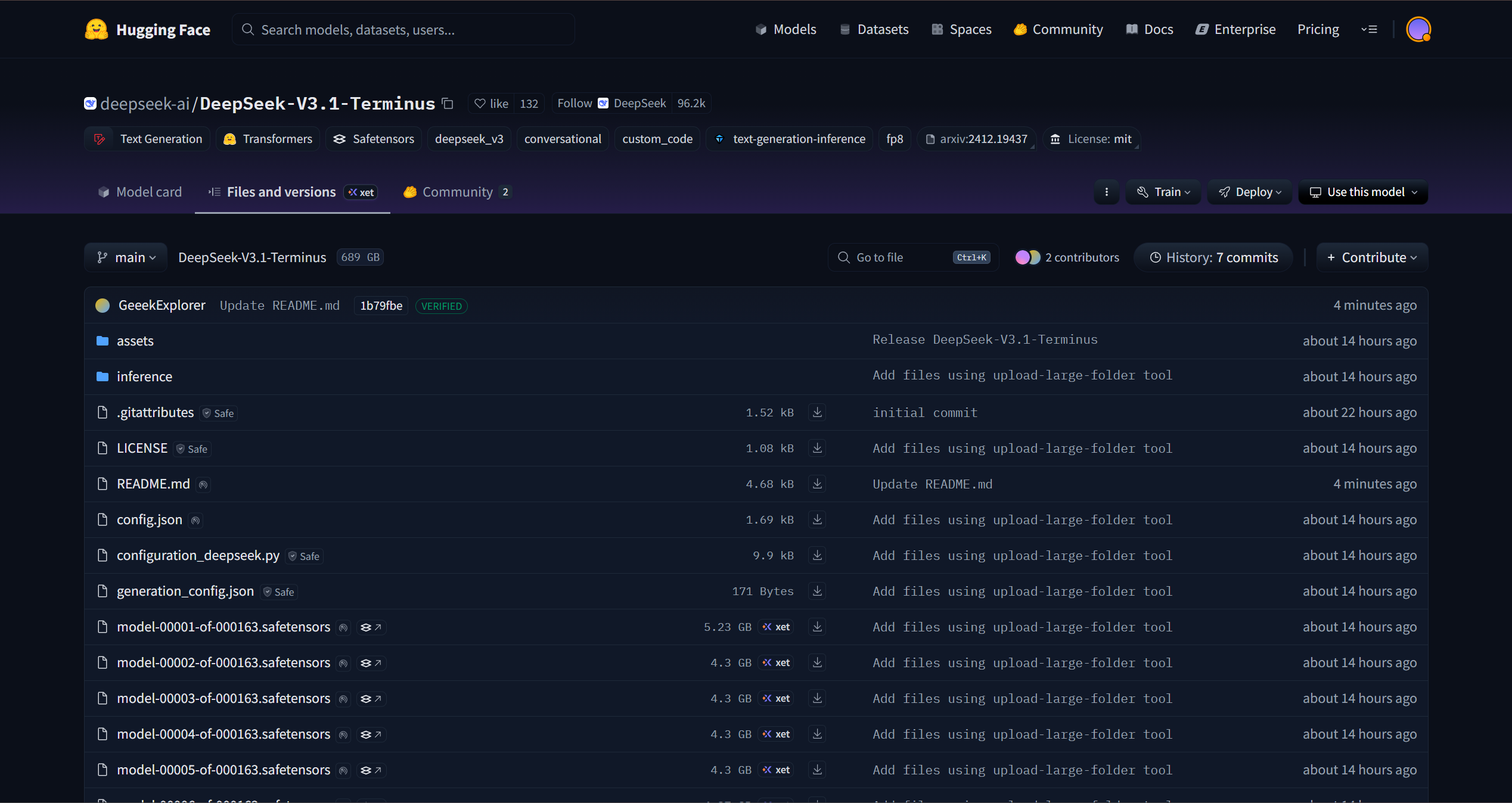Click the xet badge on model-00002 row
Image resolution: width=1512 pixels, height=803 pixels.
point(776,662)
